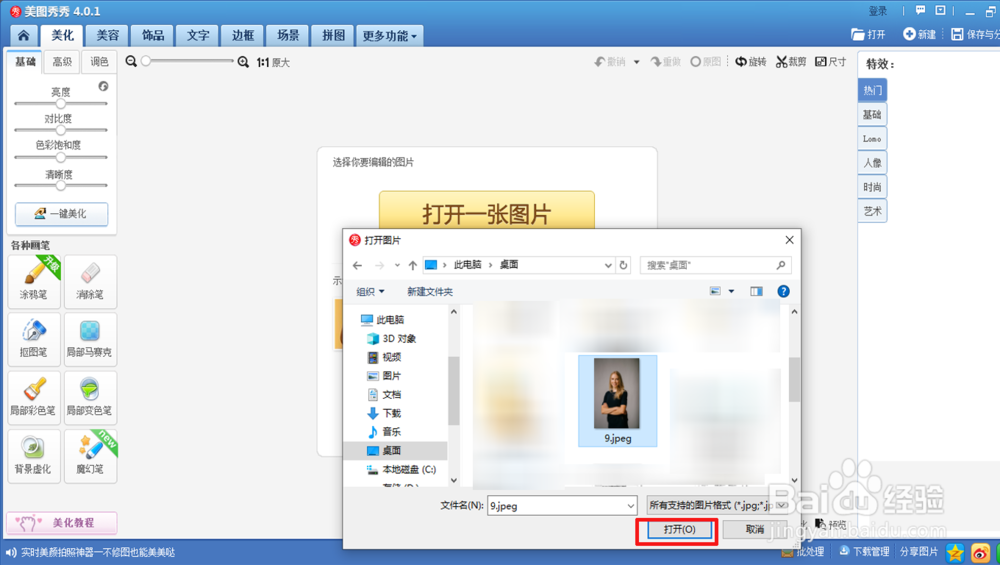Select the 消除笔 eraser pen tool
The width and height of the screenshot is (1000, 565).
90,281
